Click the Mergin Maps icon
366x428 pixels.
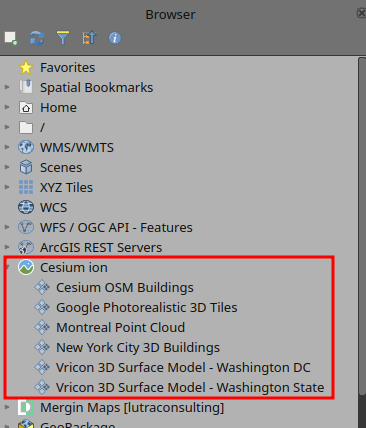(x=26, y=407)
